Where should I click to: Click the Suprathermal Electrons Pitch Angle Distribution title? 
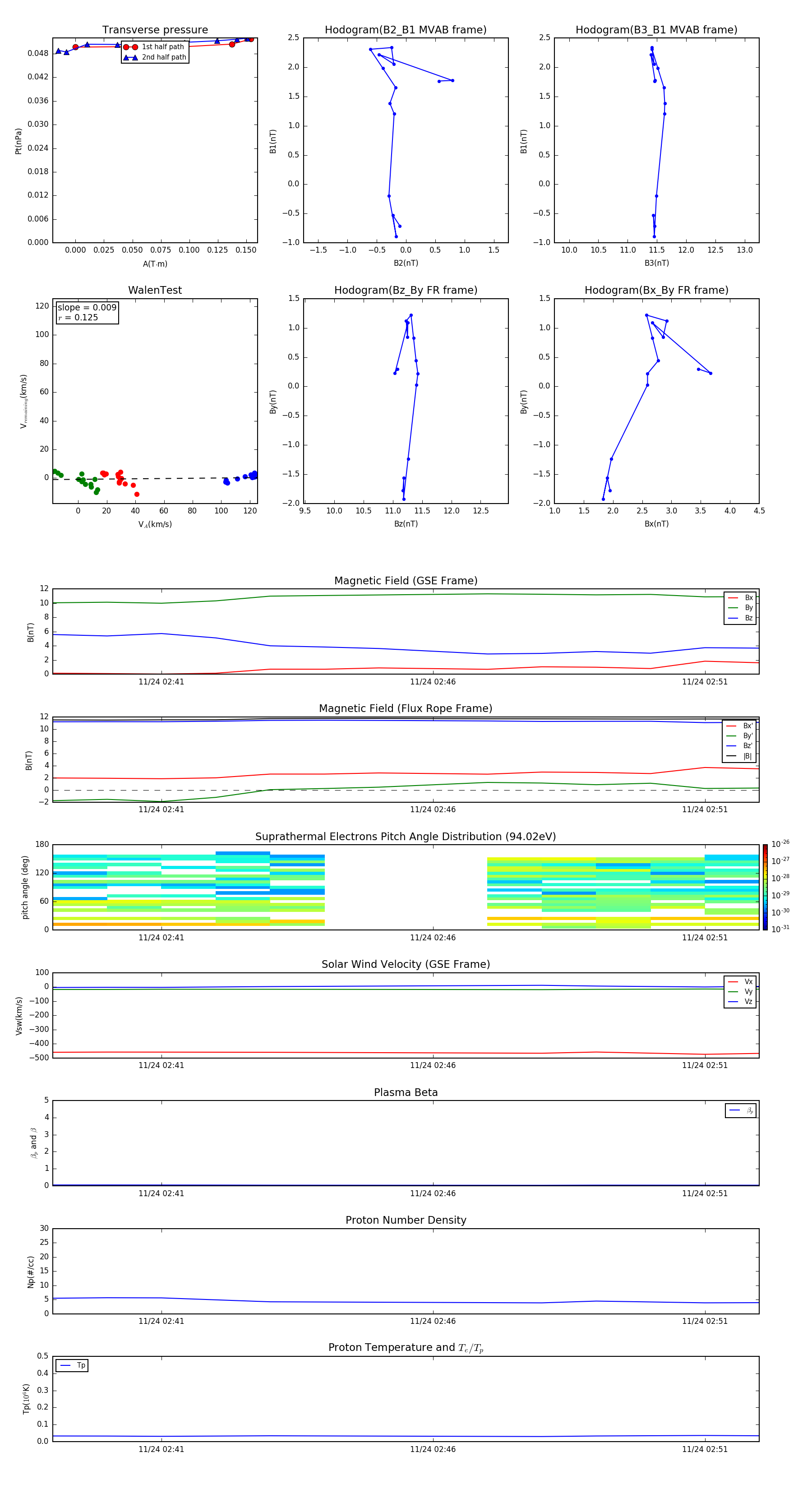click(x=406, y=837)
